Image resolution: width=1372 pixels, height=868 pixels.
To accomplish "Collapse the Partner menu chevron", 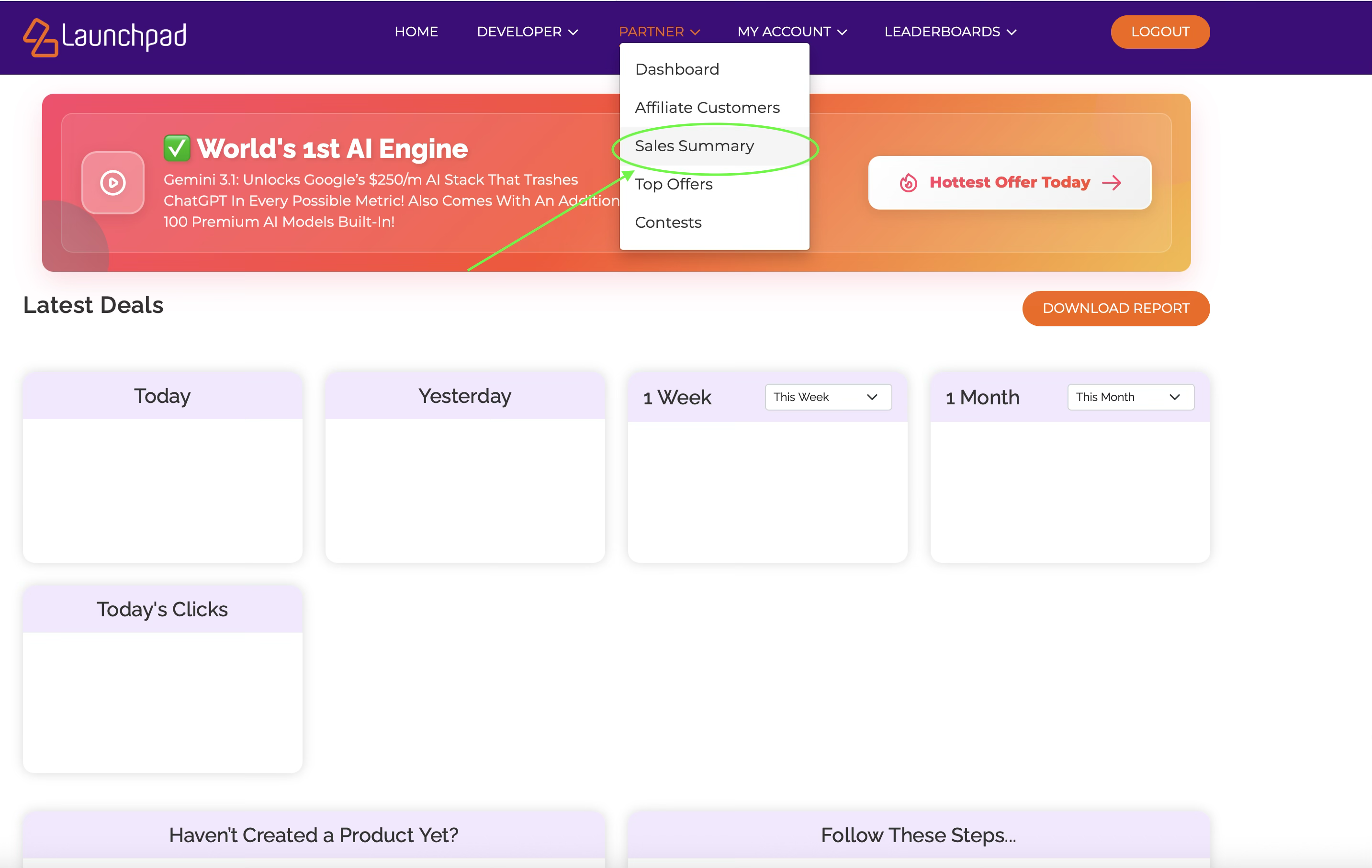I will pos(695,33).
